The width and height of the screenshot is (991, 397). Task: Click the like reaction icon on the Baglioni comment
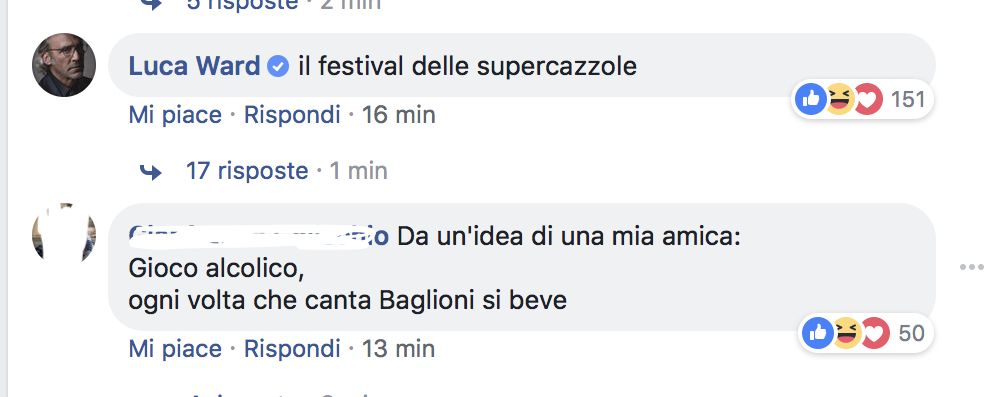click(x=818, y=333)
